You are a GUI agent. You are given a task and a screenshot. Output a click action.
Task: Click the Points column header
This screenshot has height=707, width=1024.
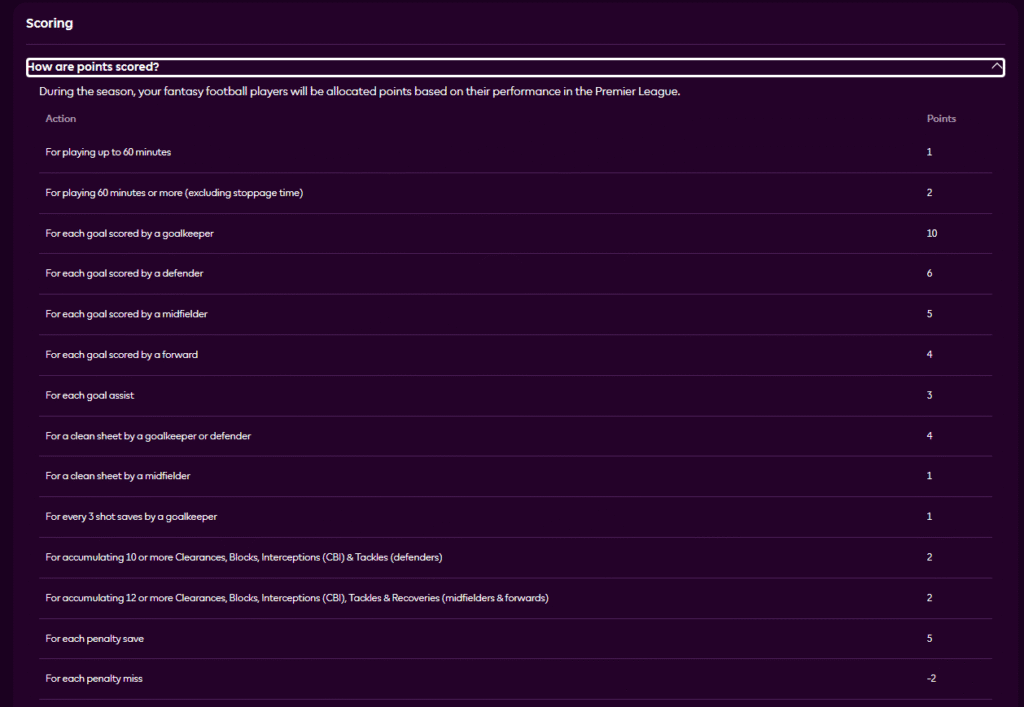941,119
